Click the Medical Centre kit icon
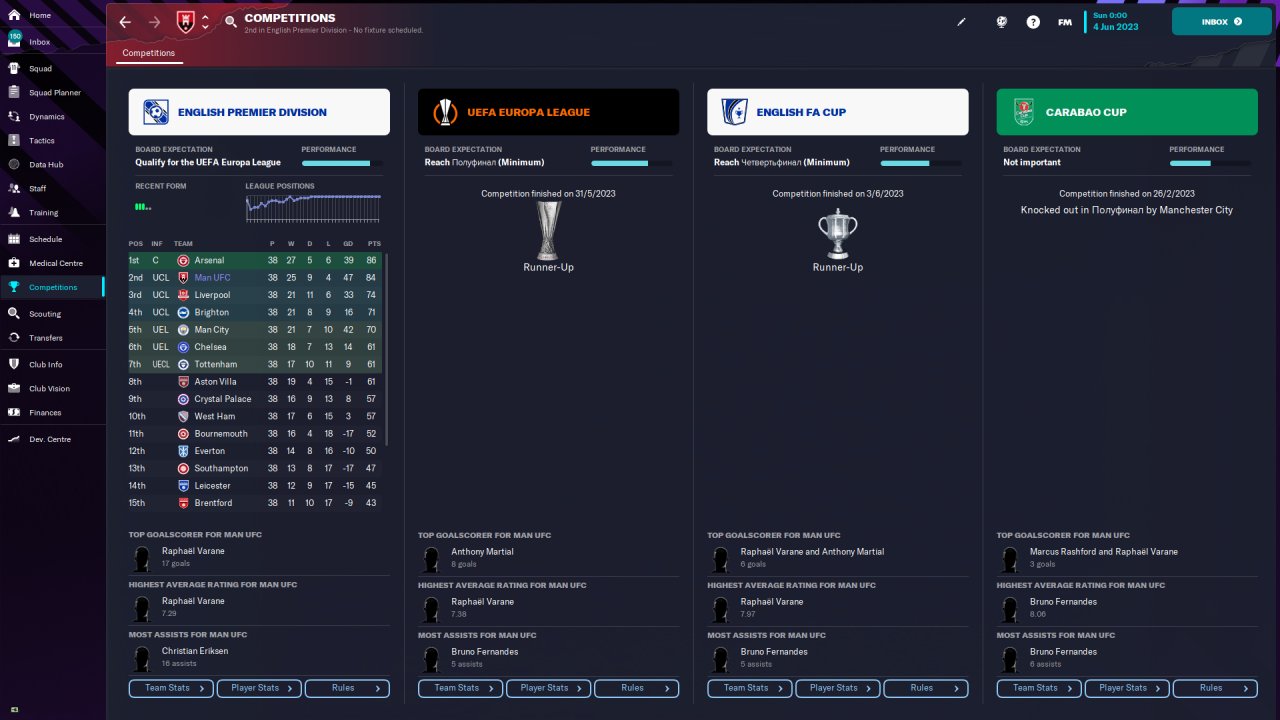This screenshot has height=720, width=1280. pyautogui.click(x=14, y=263)
